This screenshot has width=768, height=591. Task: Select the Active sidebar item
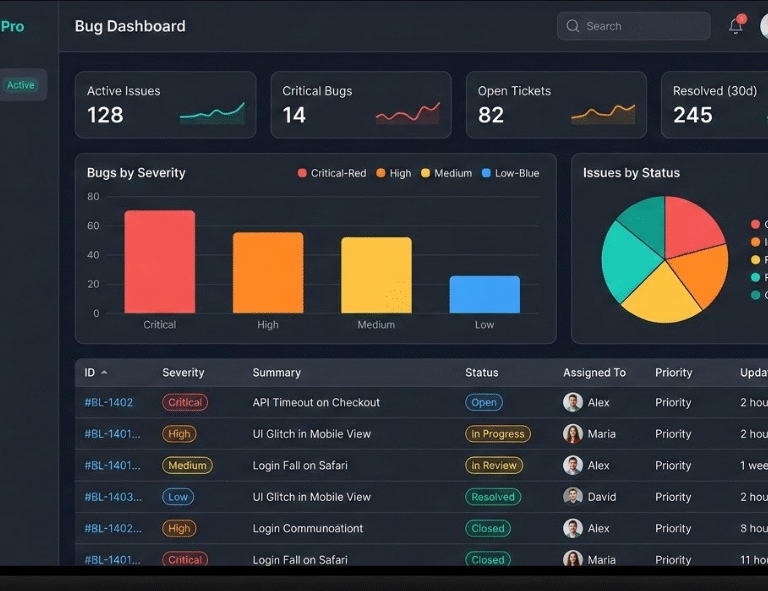click(21, 85)
